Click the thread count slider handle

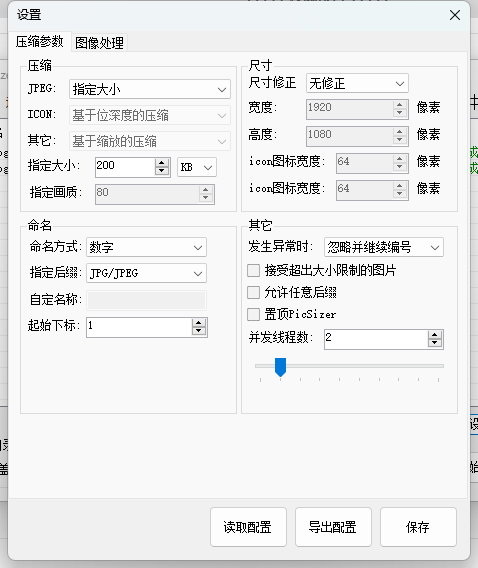click(x=280, y=367)
